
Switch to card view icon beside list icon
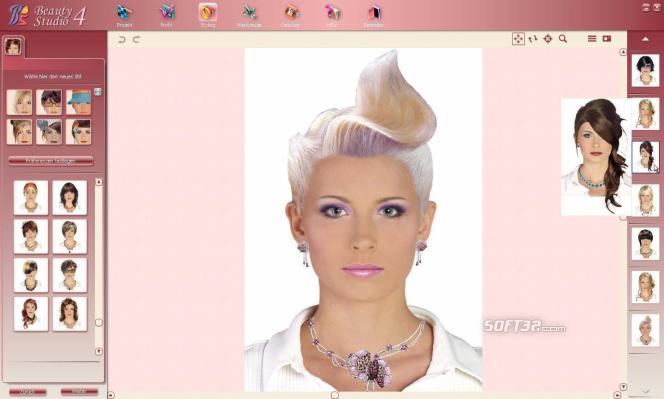coord(607,39)
